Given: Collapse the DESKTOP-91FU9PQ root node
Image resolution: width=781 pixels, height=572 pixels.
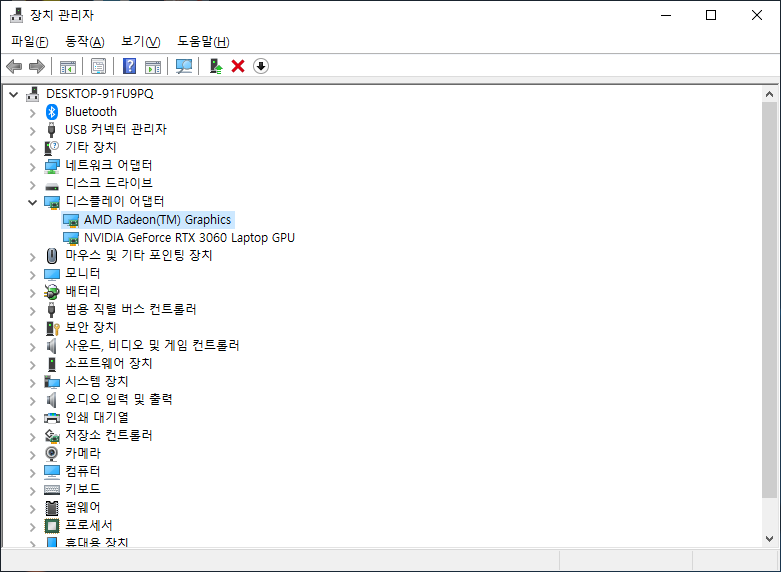Looking at the screenshot, I should point(14,94).
